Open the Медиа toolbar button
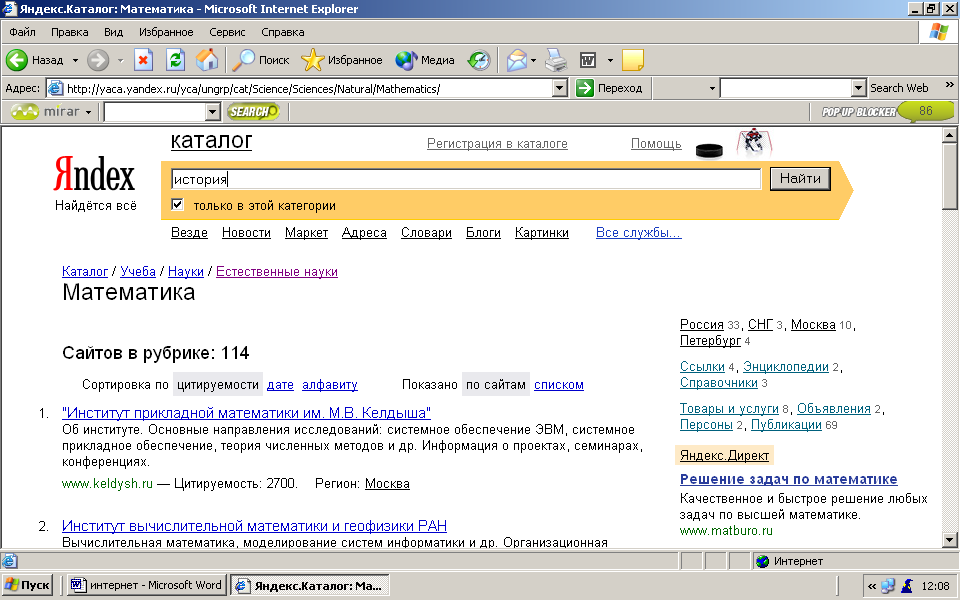The image size is (960, 600). pos(425,60)
